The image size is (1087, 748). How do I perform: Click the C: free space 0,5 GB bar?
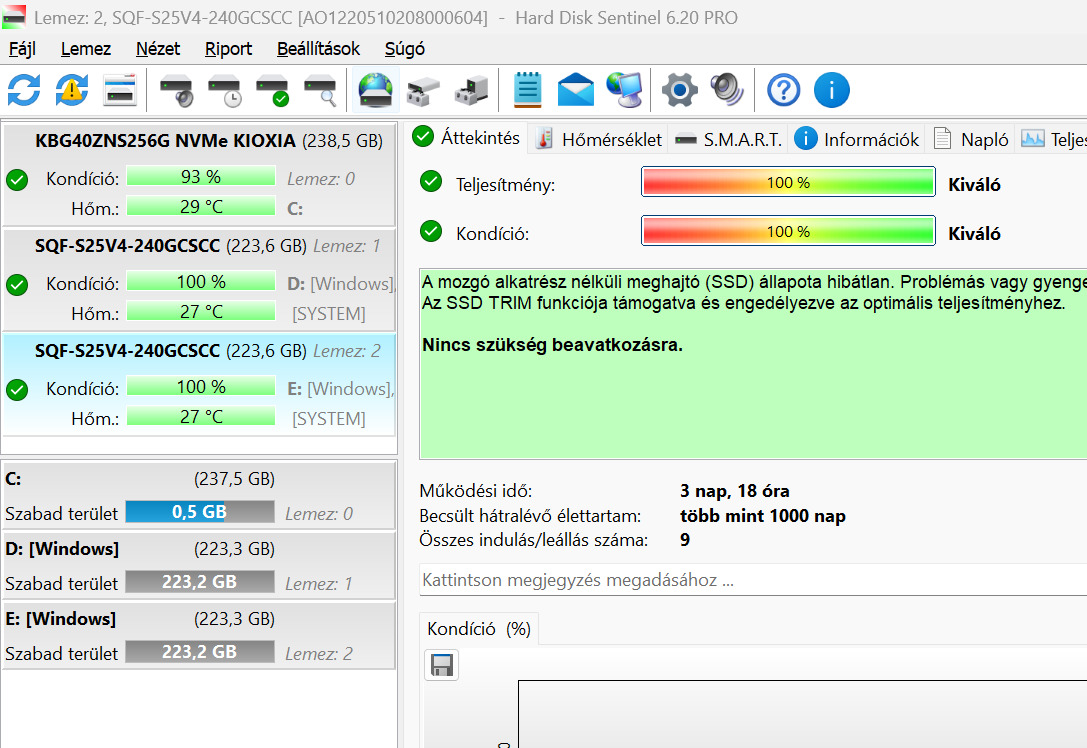200,512
